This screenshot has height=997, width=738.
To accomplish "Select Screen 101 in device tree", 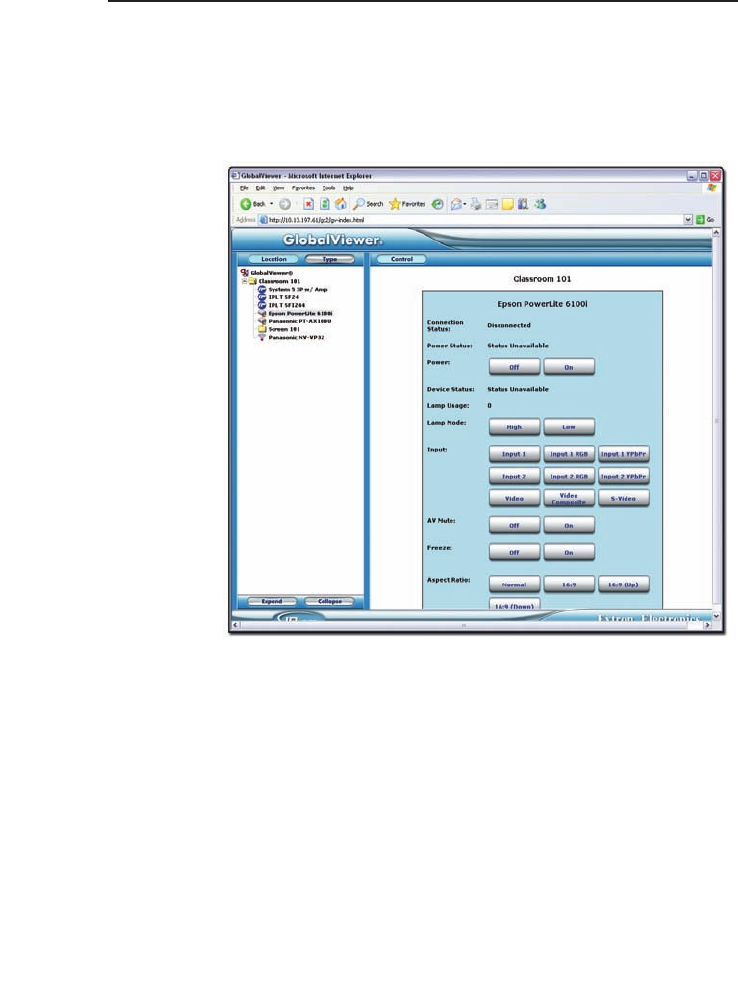I will (x=278, y=329).
